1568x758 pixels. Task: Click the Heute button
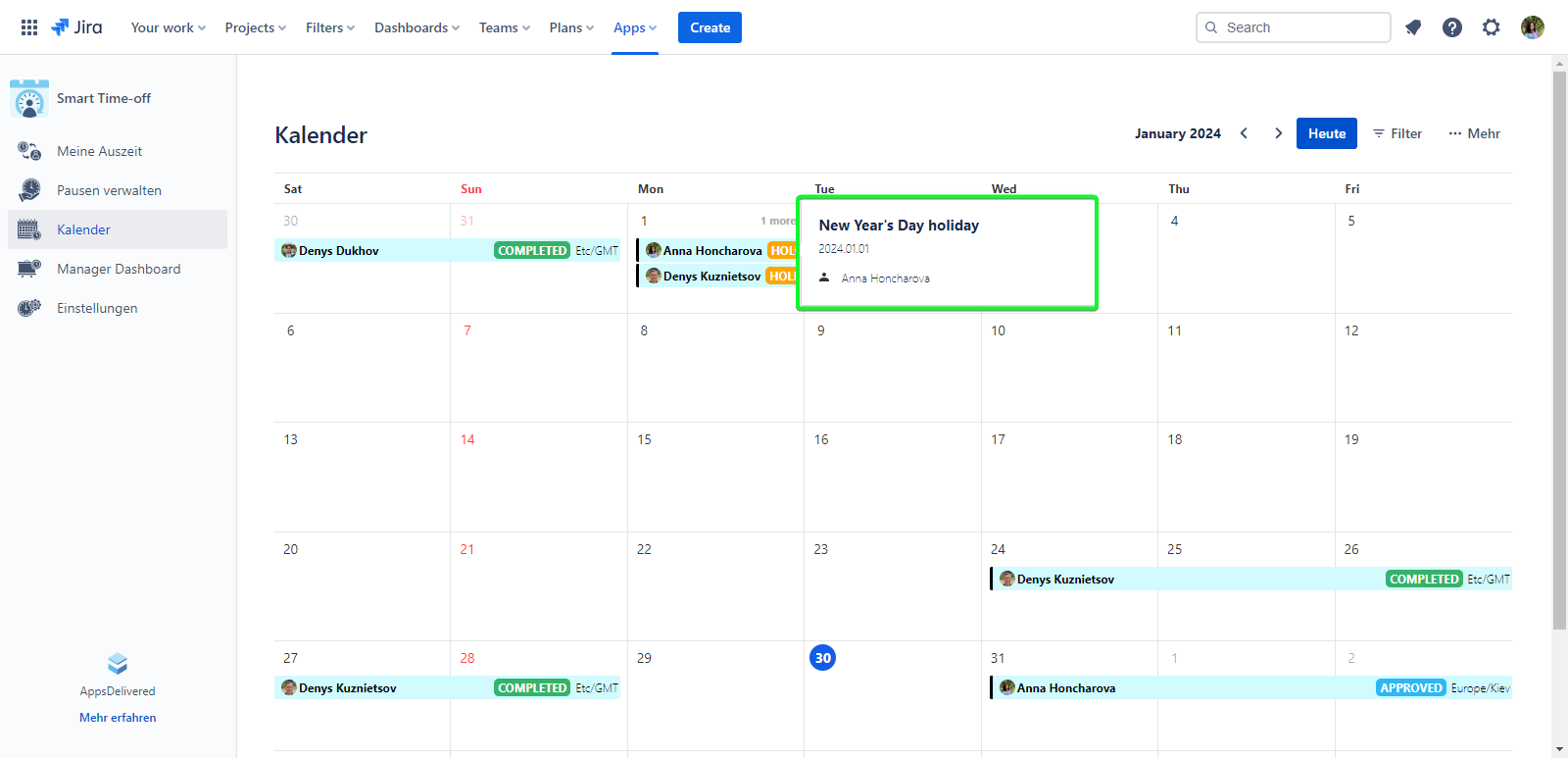pos(1326,133)
